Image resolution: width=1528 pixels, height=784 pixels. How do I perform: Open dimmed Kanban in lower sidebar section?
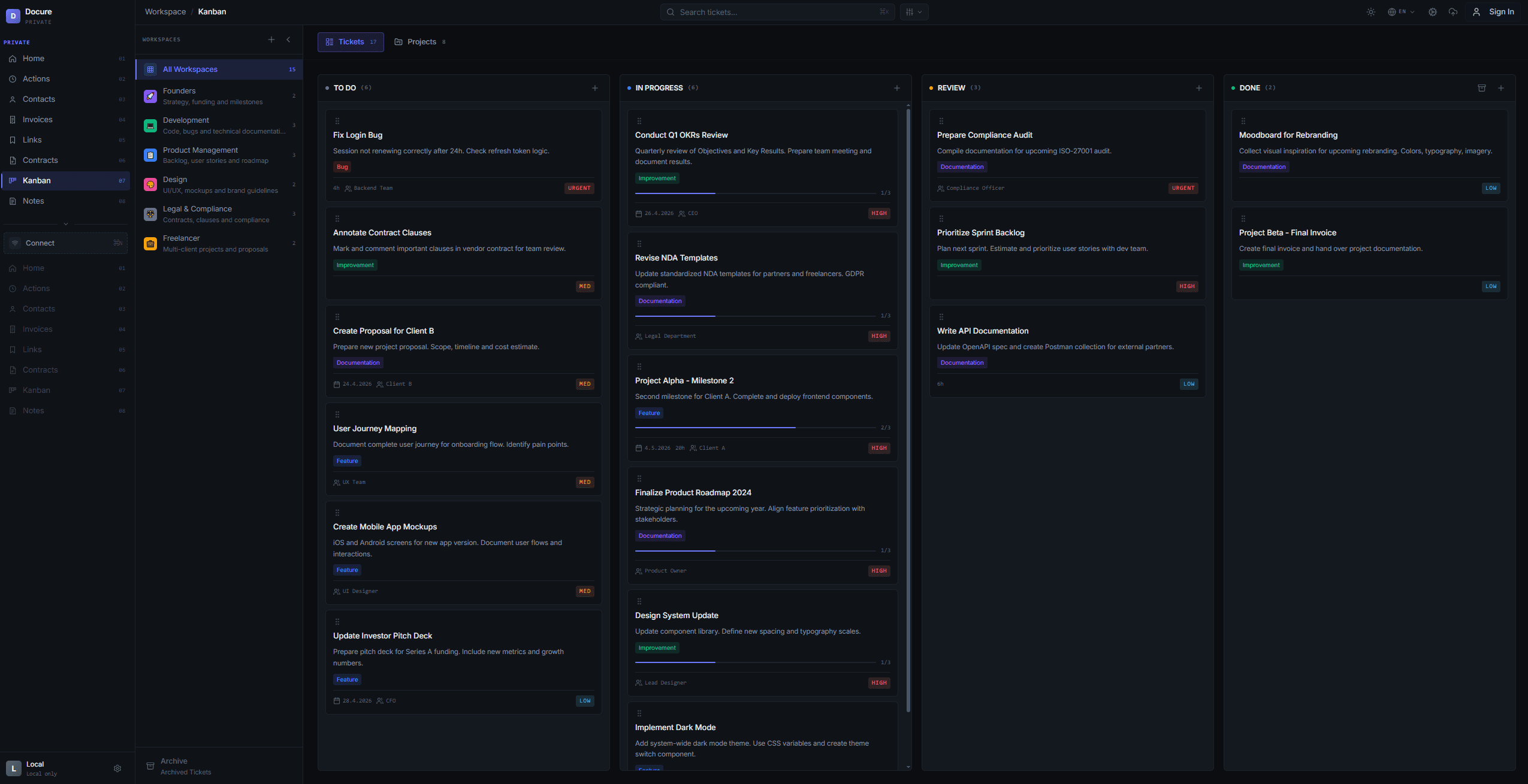tap(67, 391)
